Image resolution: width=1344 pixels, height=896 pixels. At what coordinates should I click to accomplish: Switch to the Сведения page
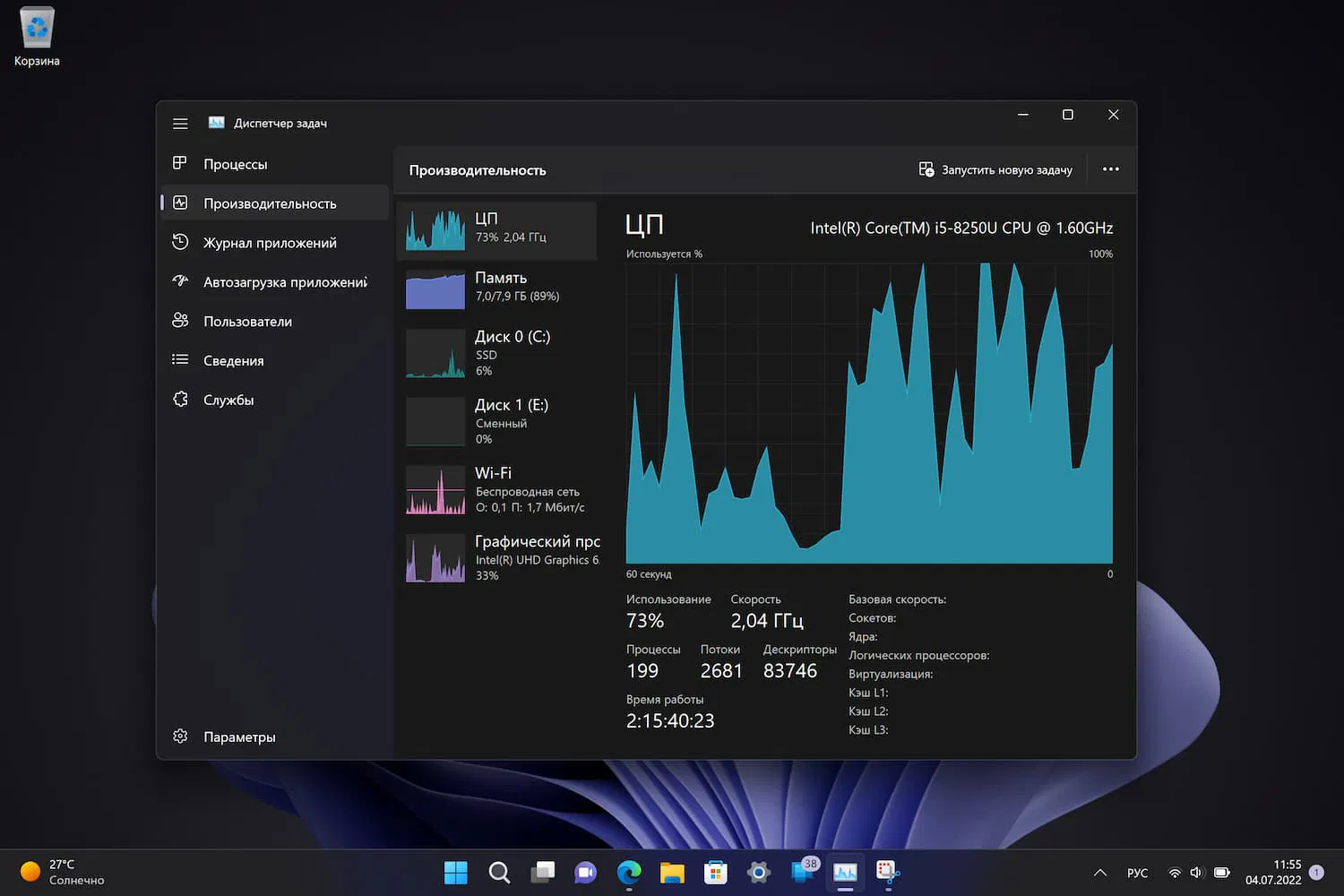coord(275,361)
